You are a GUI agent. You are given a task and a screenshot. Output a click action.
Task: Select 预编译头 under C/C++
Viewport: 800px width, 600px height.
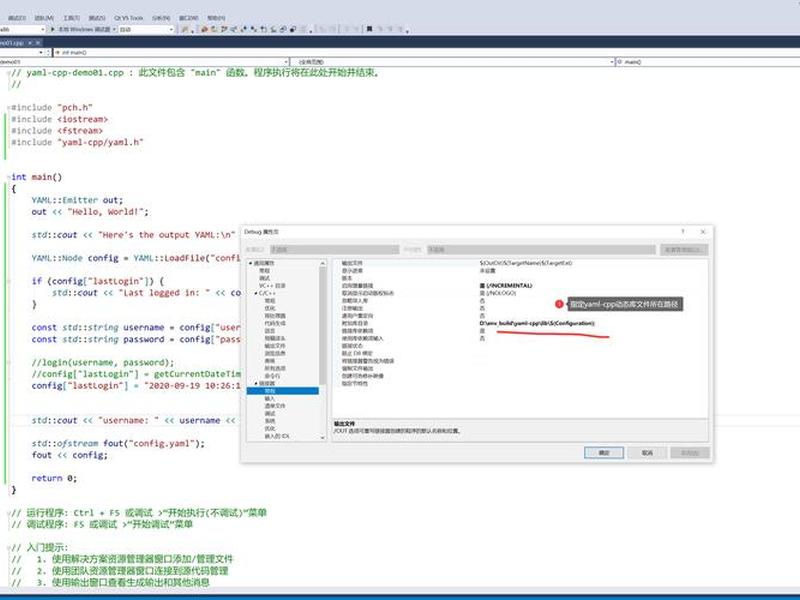(275, 338)
